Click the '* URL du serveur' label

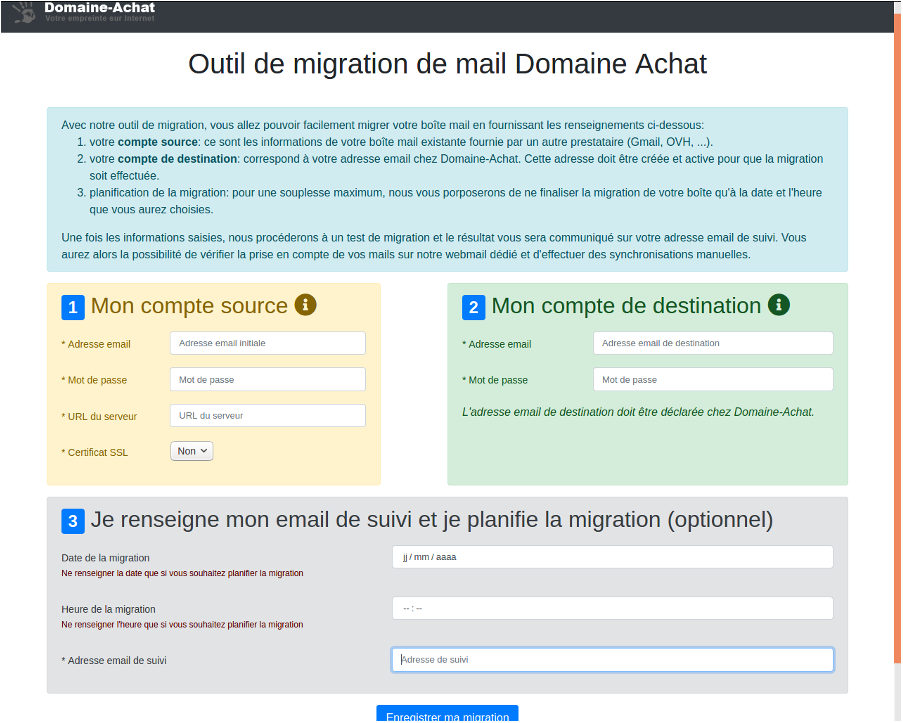99,417
